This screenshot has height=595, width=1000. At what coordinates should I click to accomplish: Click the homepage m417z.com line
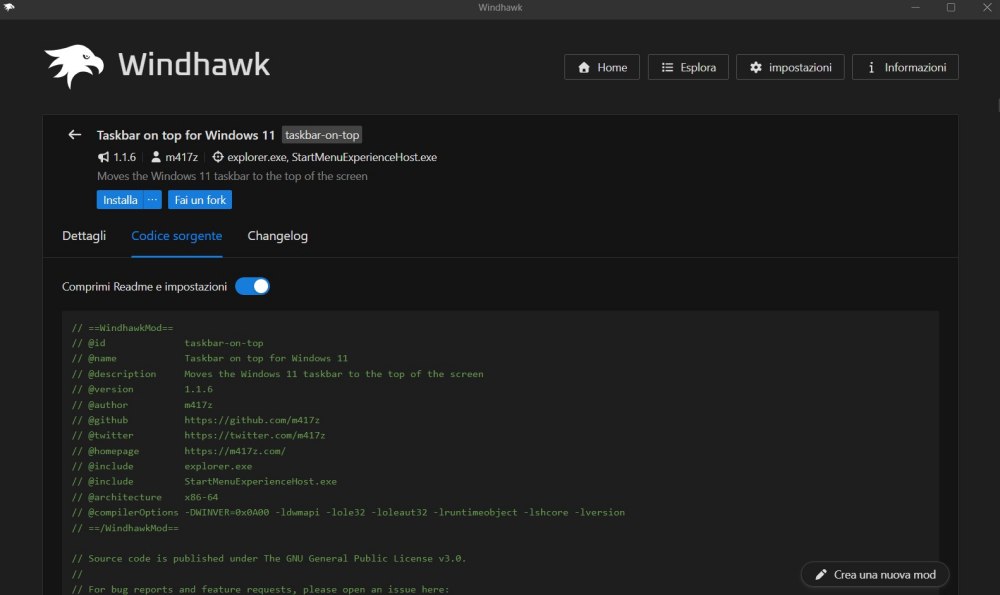pos(179,451)
